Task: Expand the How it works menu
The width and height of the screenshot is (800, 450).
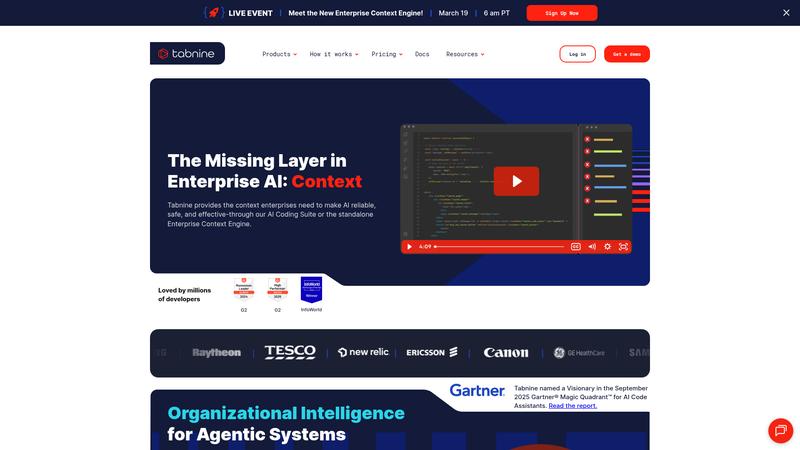Action: 334,54
